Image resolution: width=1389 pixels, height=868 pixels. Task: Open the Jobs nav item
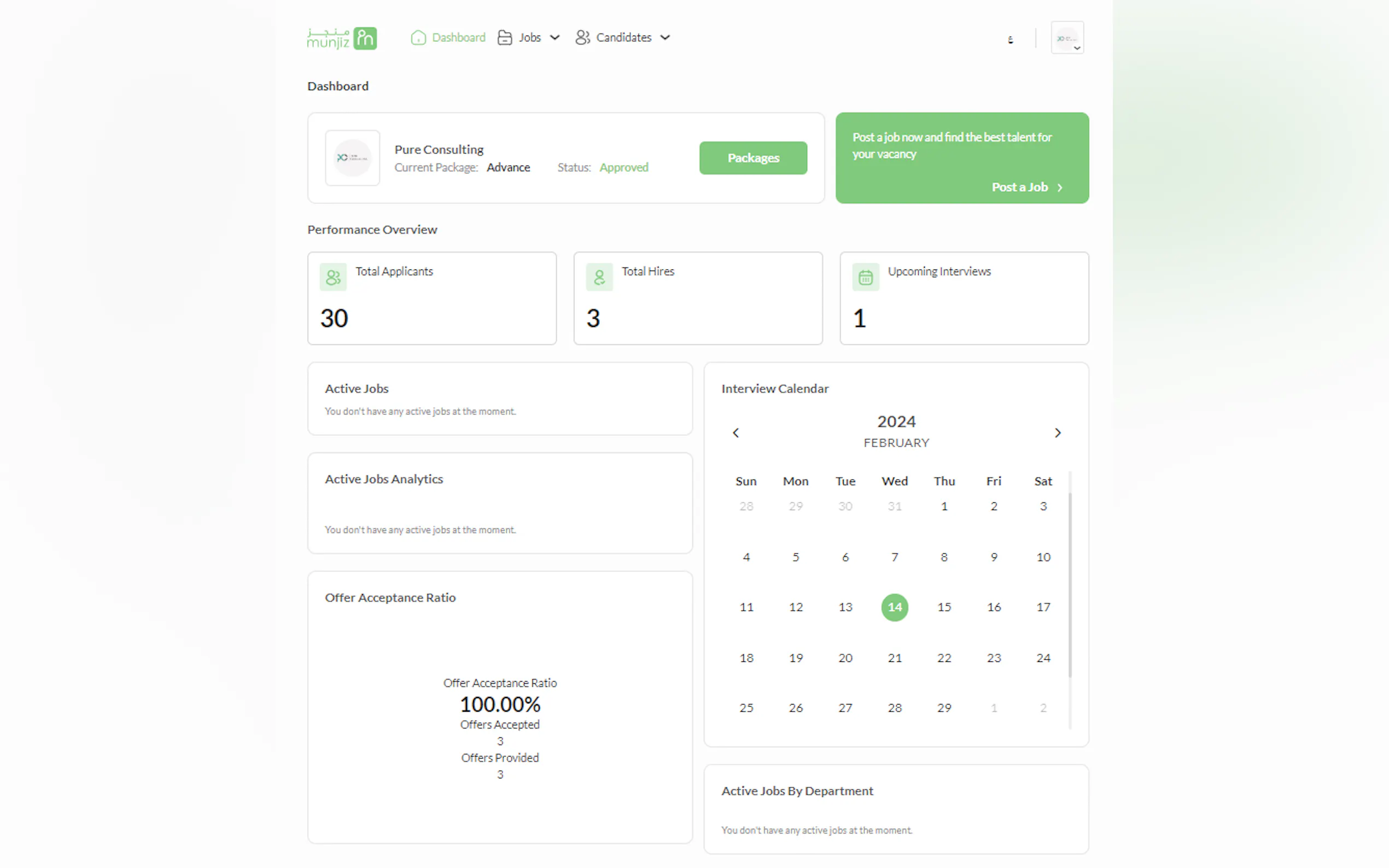[528, 37]
